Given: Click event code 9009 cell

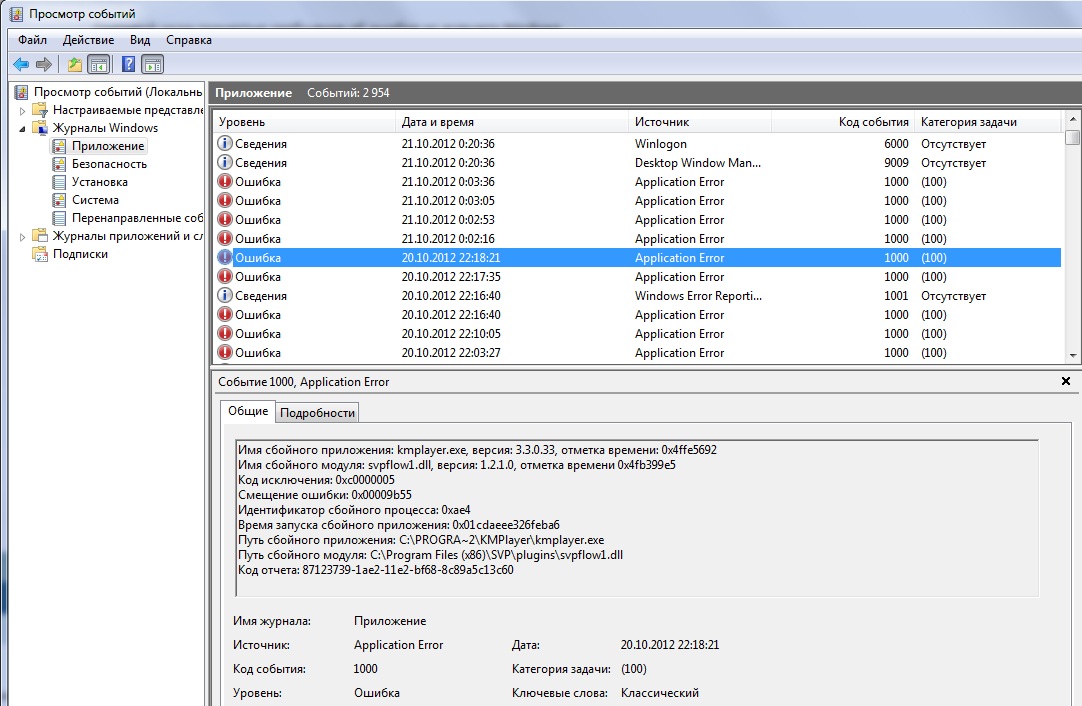Looking at the screenshot, I should point(896,163).
